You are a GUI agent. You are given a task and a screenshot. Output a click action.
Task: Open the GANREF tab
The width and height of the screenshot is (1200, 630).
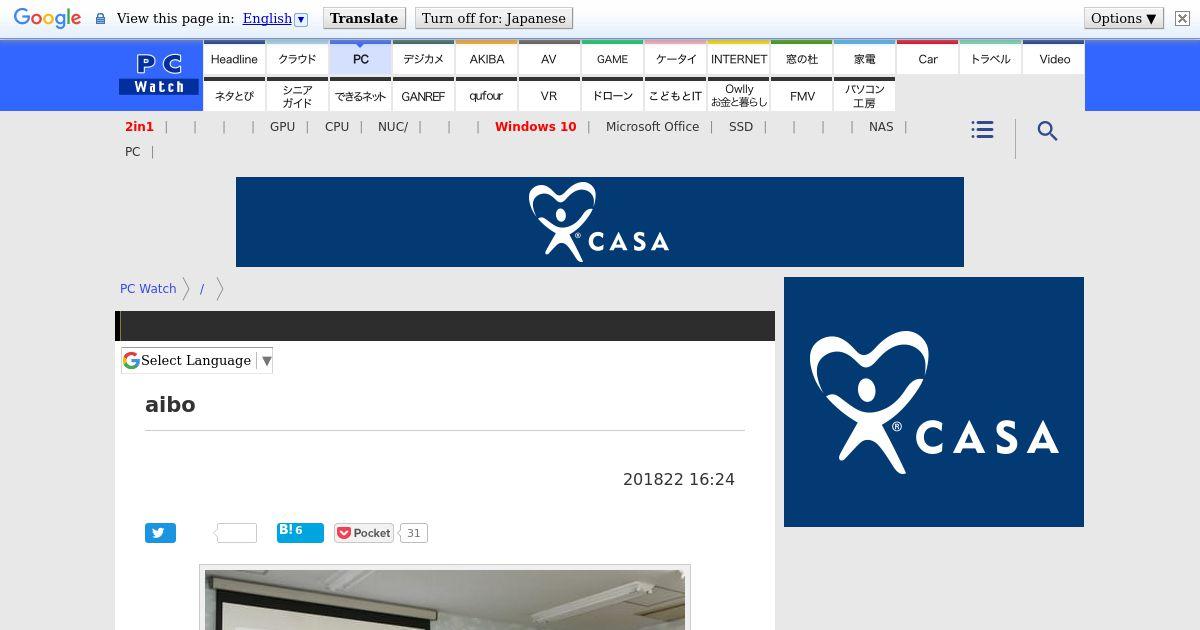[x=423, y=95]
